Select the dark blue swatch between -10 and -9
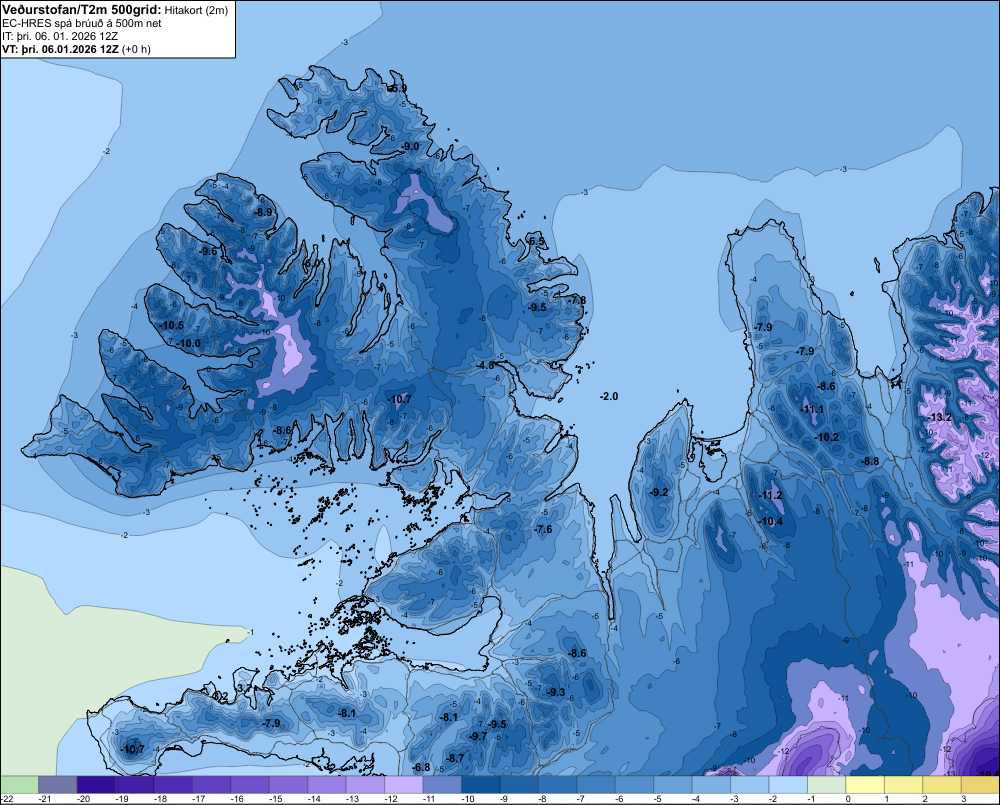 [x=481, y=785]
